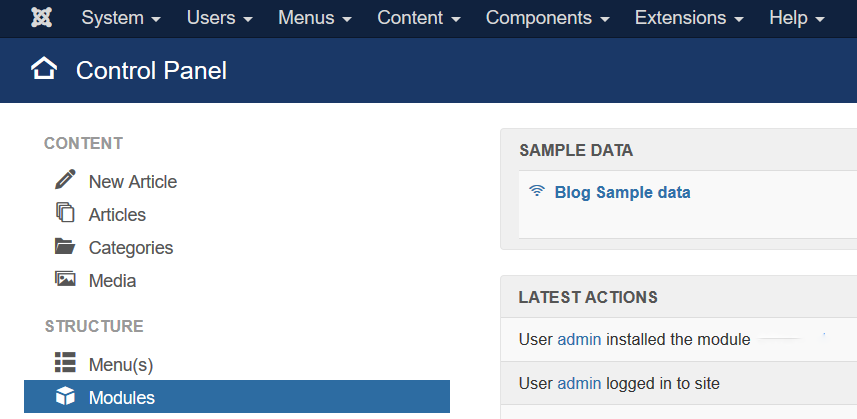The image size is (857, 419).
Task: Click admin link in installed module entry
Action: pos(579,339)
